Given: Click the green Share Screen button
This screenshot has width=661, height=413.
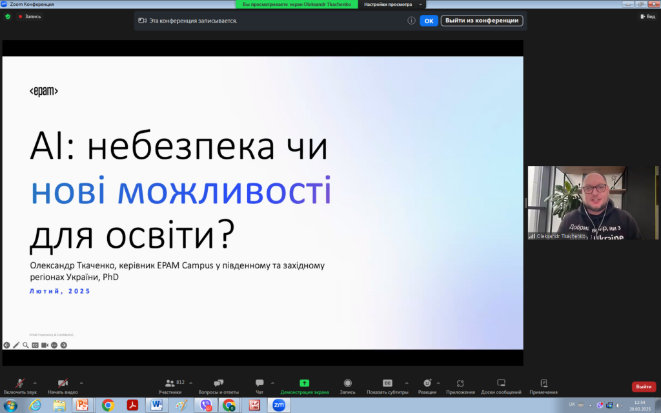Looking at the screenshot, I should 304,384.
